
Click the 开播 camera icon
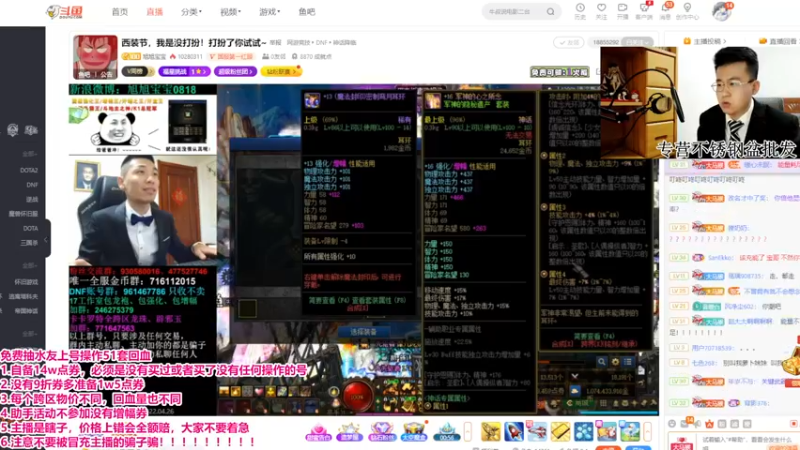click(622, 11)
